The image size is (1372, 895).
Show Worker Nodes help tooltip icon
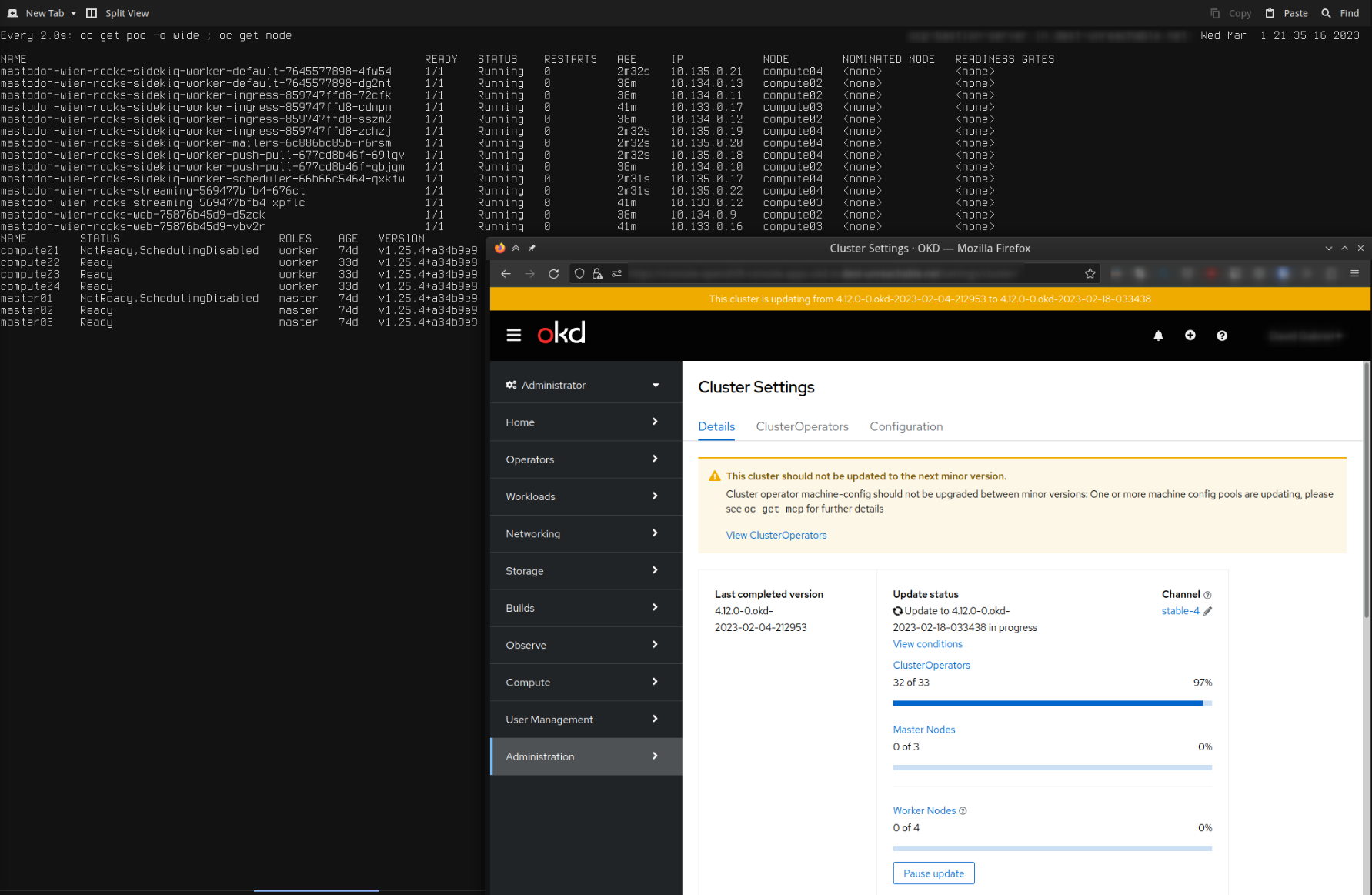coord(963,811)
